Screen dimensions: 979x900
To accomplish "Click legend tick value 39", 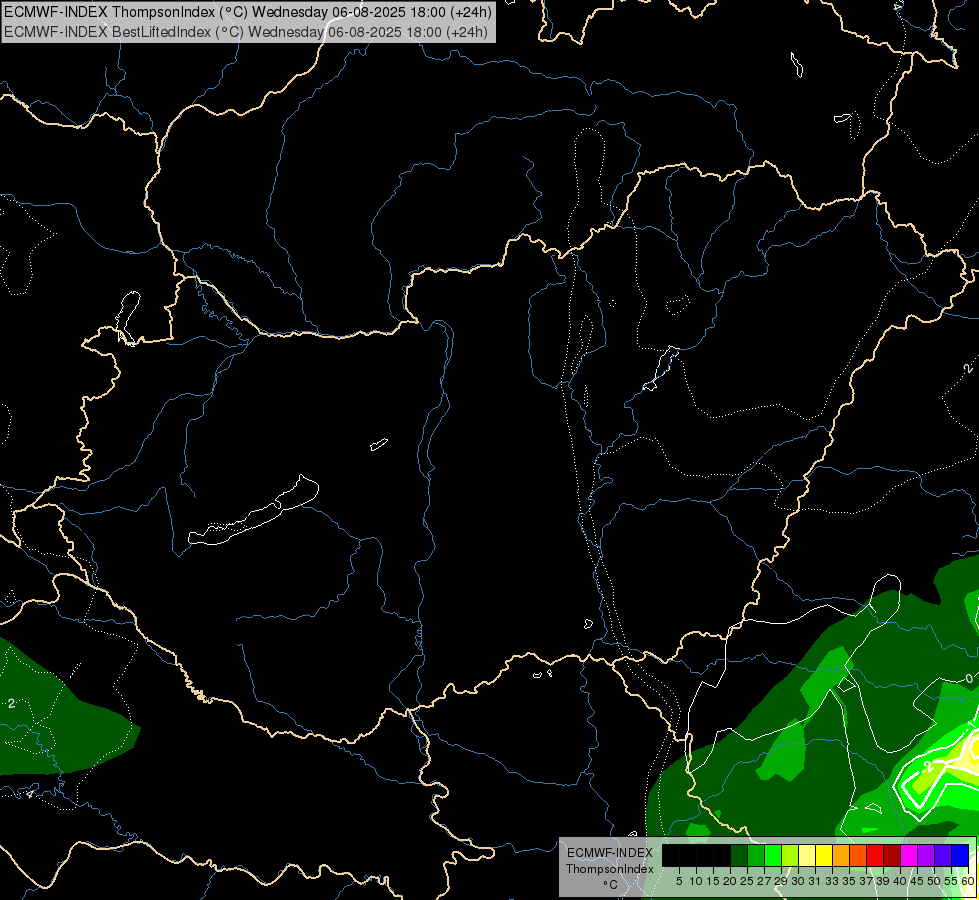I will click(x=883, y=881).
